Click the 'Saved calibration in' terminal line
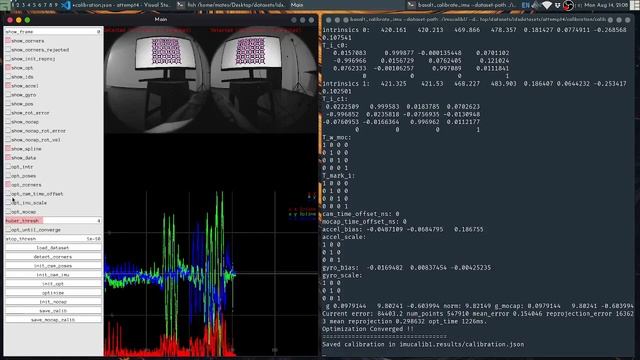This screenshot has height=360, width=640. click(x=423, y=344)
